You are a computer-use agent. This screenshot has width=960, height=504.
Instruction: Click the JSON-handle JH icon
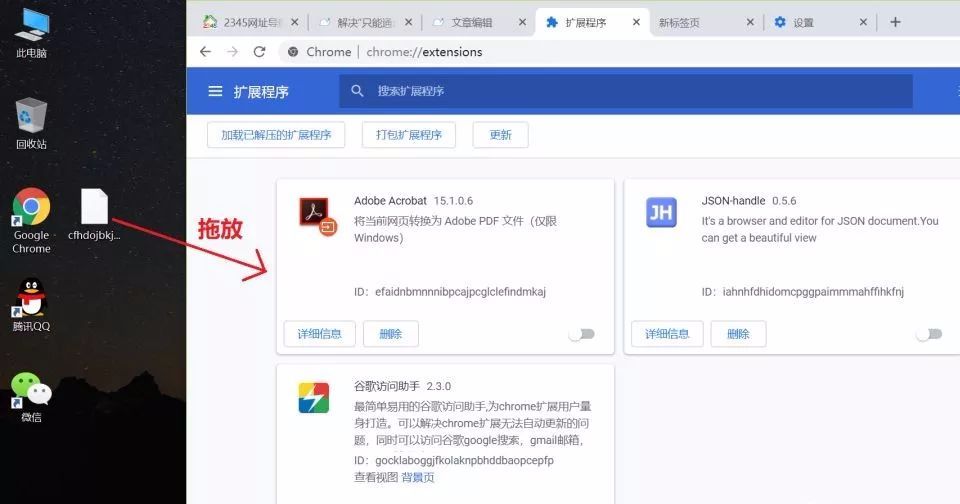coord(661,212)
